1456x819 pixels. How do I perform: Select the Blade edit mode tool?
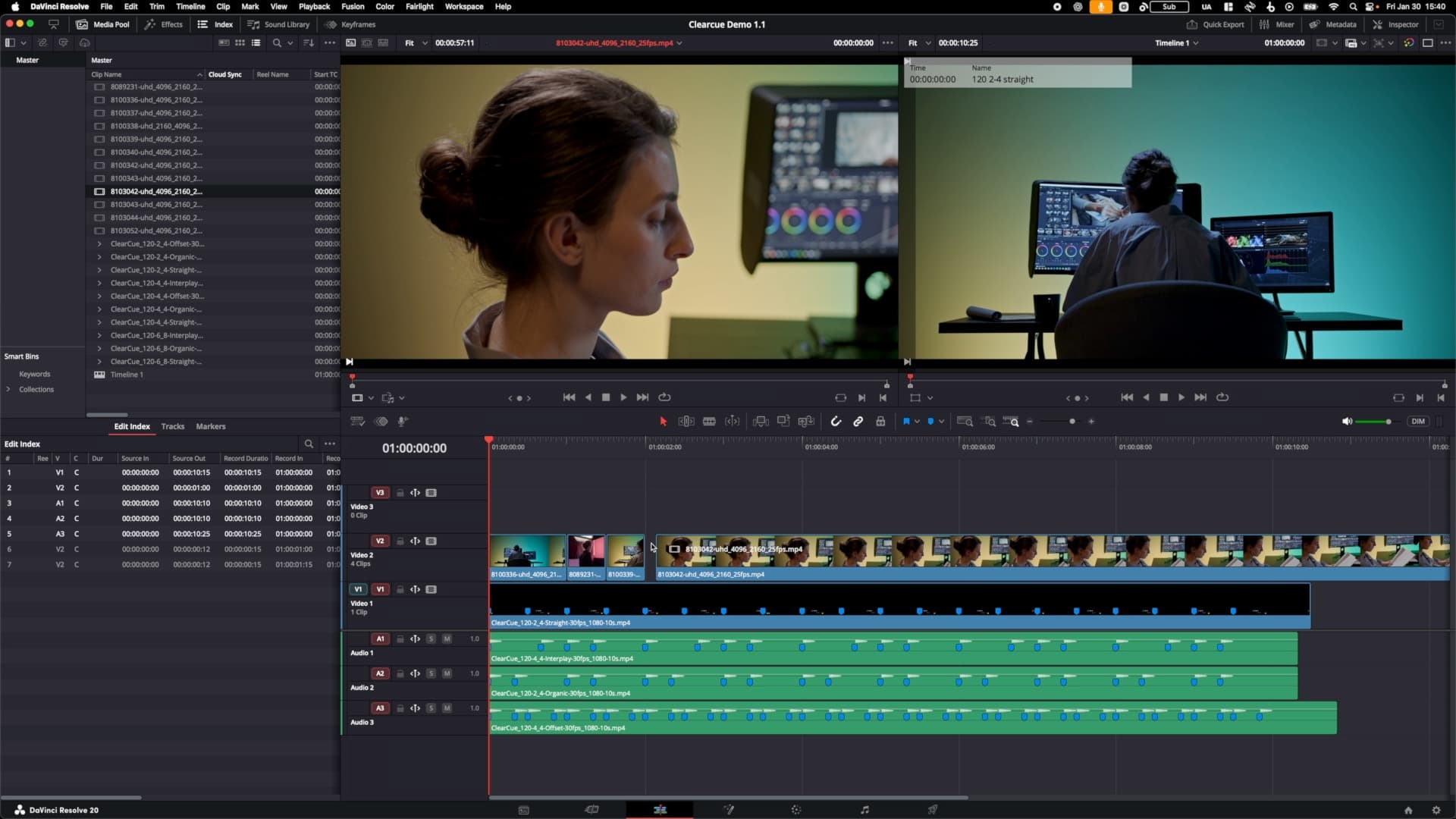[x=708, y=421]
